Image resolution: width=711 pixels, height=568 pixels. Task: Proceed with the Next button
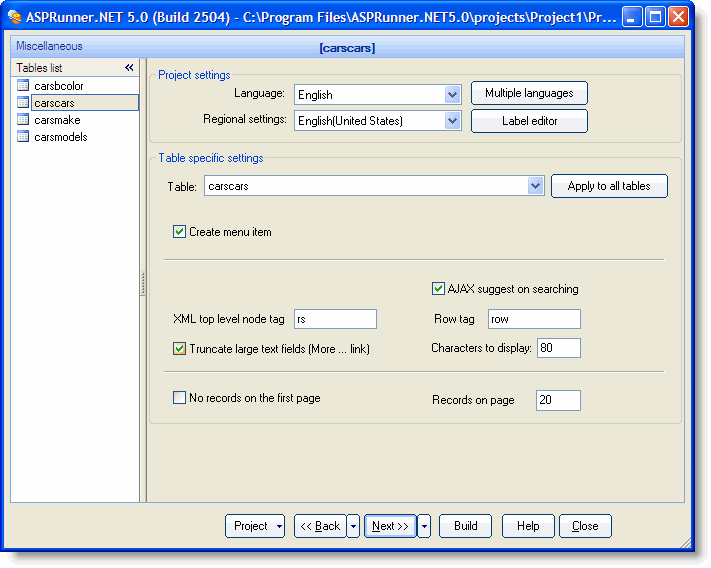pos(390,526)
